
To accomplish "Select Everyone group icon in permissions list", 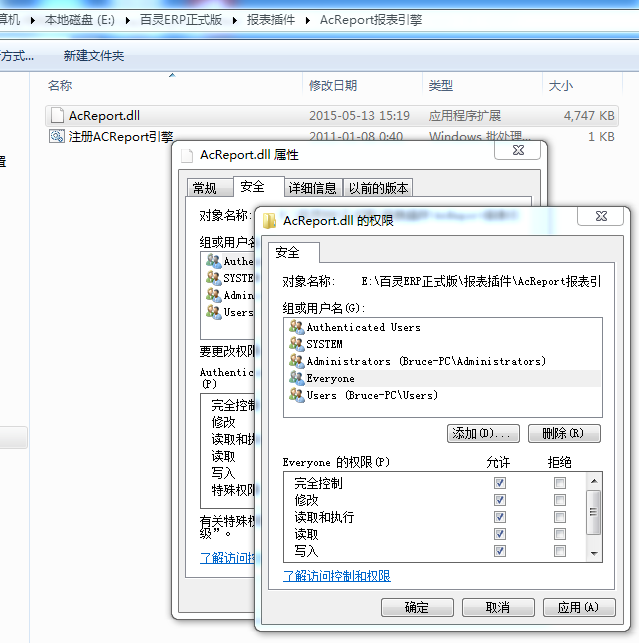I will (296, 378).
